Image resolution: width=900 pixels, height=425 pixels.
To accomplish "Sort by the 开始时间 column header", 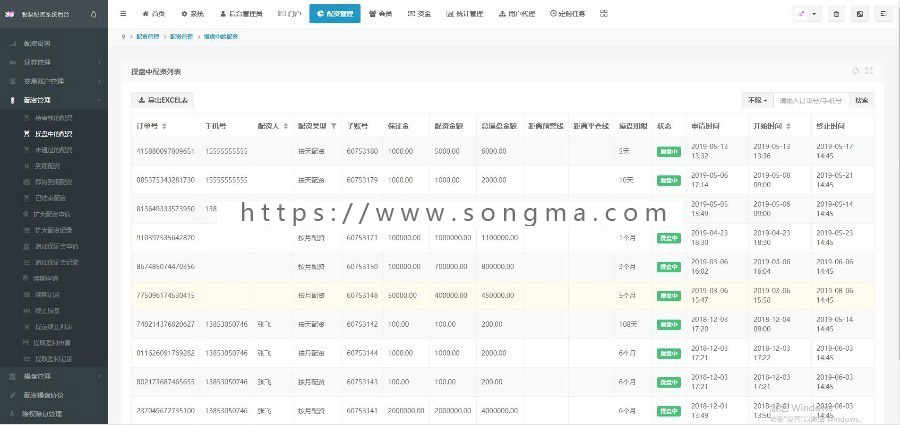I will point(771,126).
